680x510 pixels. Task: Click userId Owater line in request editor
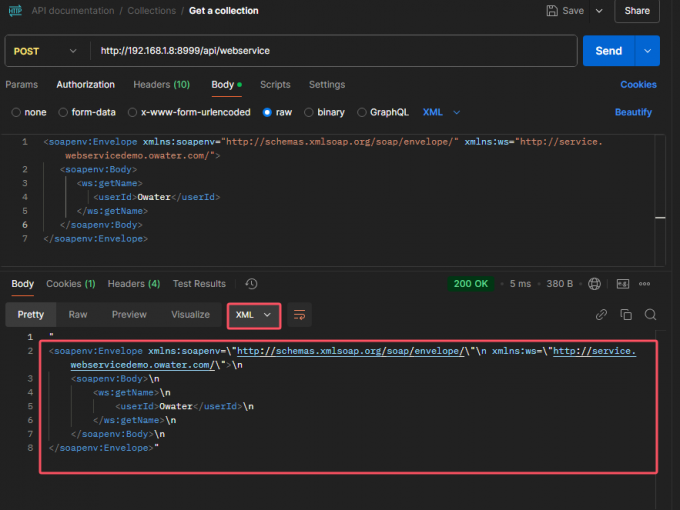pyautogui.click(x=157, y=197)
